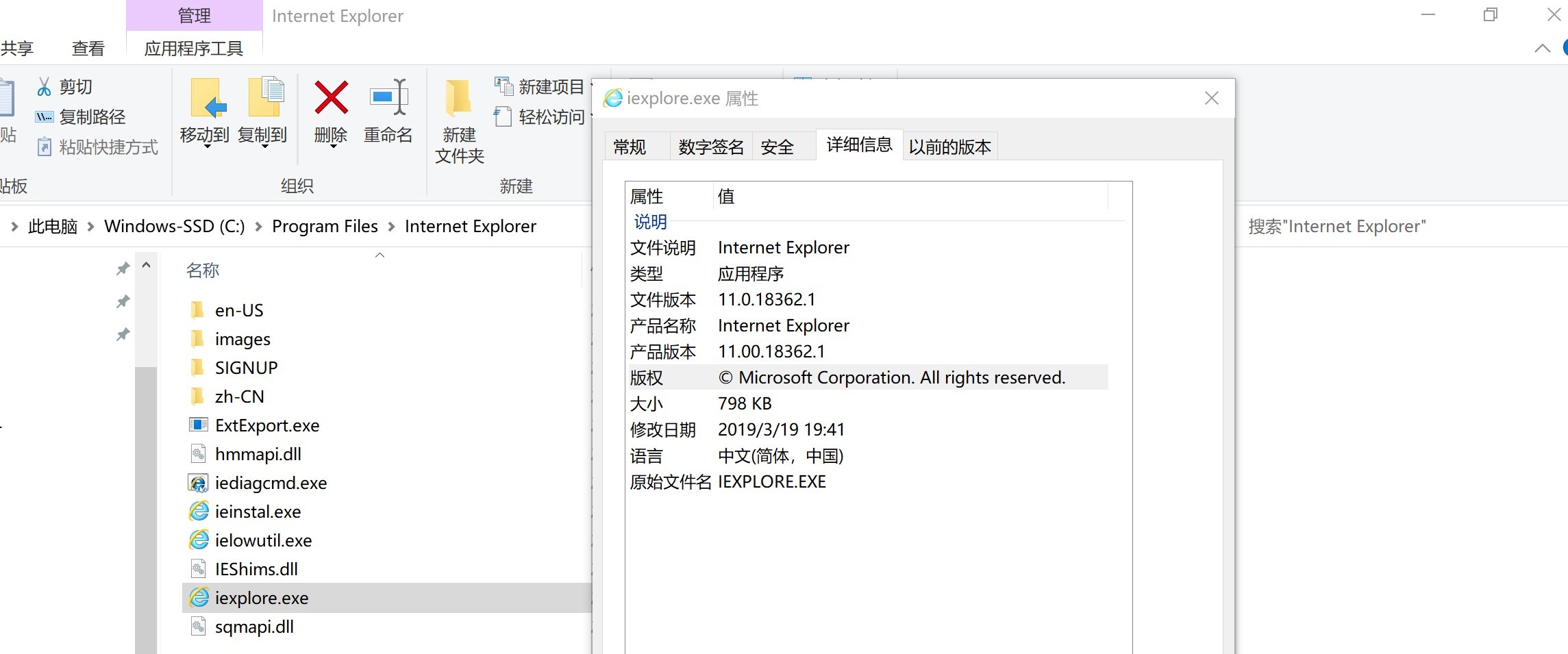Click the Paste shortcut icon
Image resolution: width=1568 pixels, height=654 pixels.
pos(44,147)
